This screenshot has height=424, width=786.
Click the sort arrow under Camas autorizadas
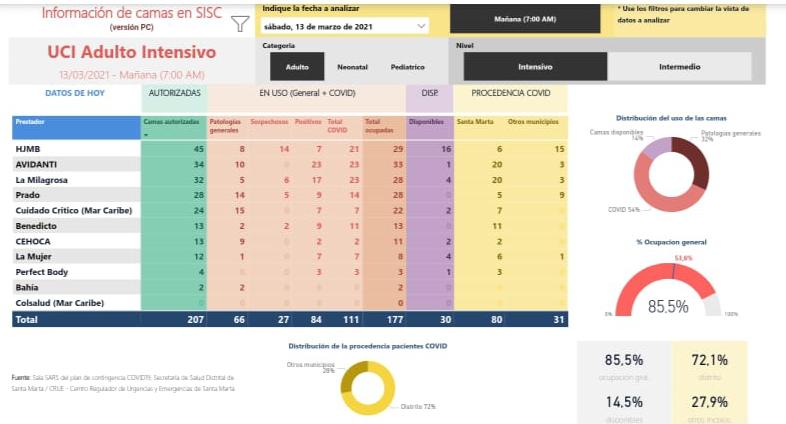point(147,134)
